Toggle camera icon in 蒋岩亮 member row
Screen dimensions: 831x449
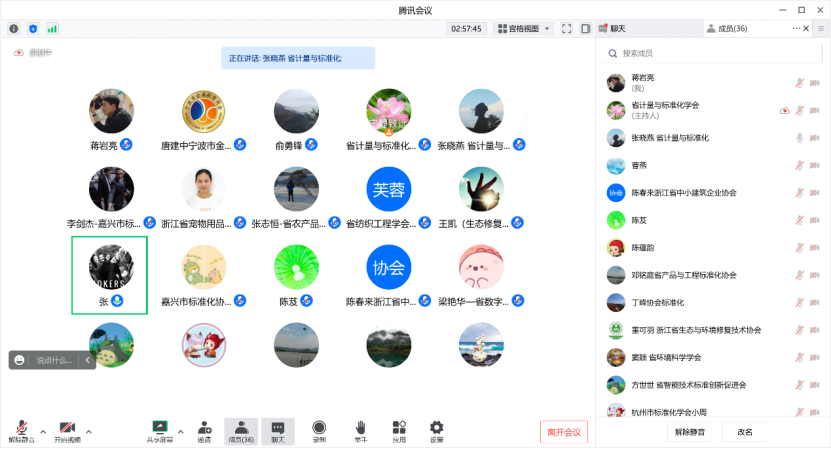coord(815,83)
